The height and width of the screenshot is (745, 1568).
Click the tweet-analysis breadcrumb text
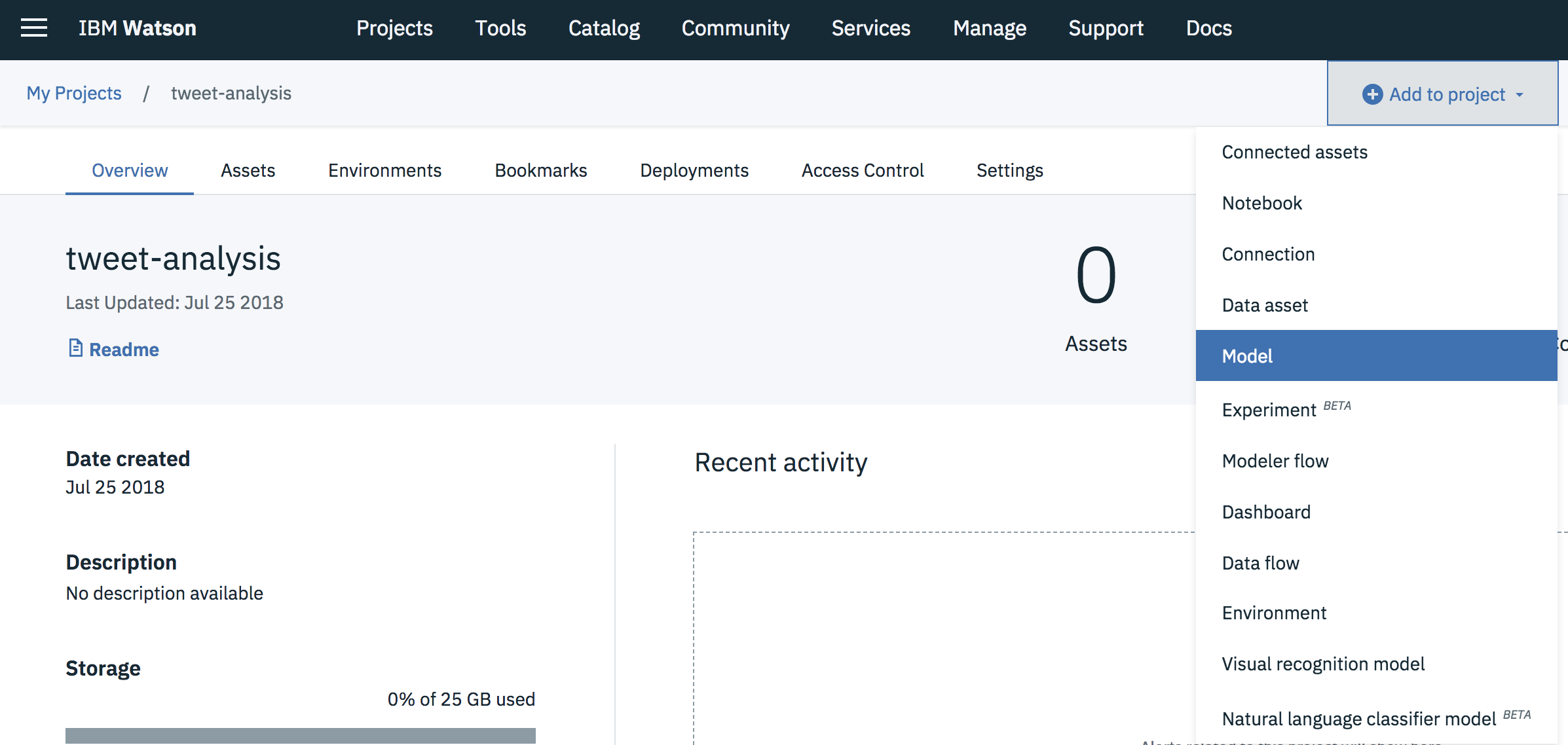(x=231, y=93)
